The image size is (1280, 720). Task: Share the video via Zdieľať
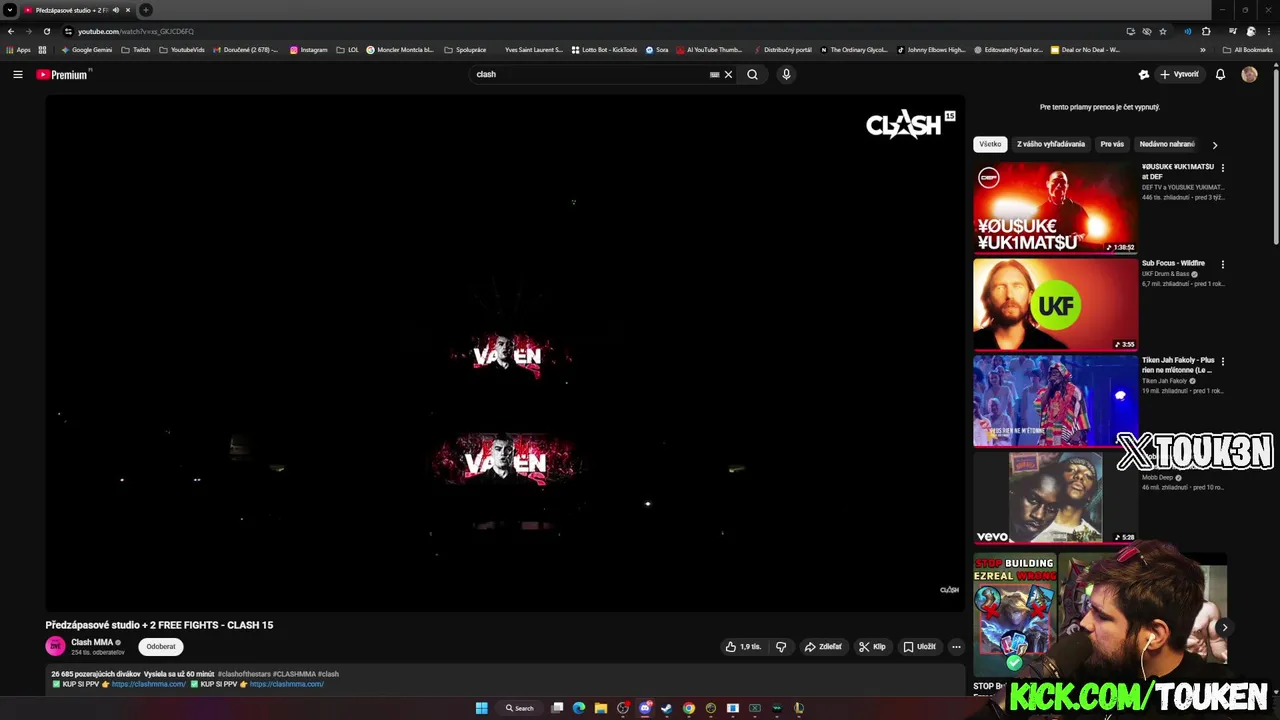[823, 647]
